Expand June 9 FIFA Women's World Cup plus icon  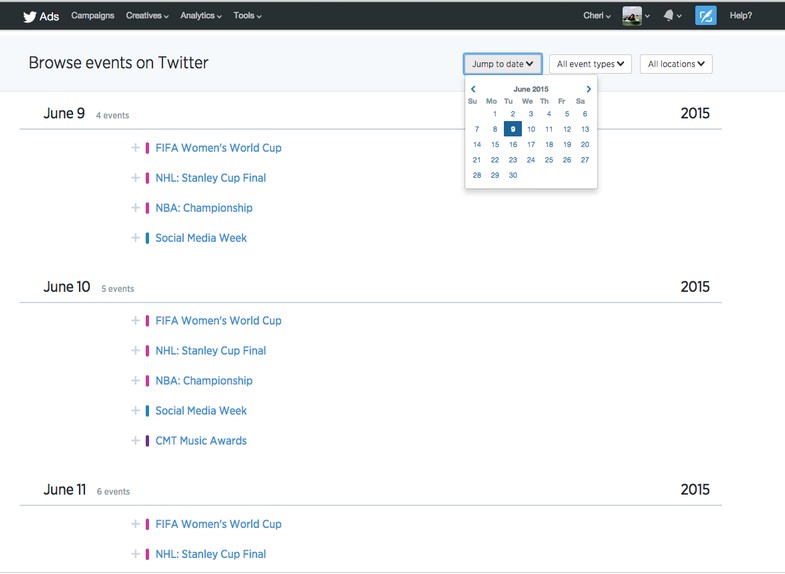click(x=135, y=148)
